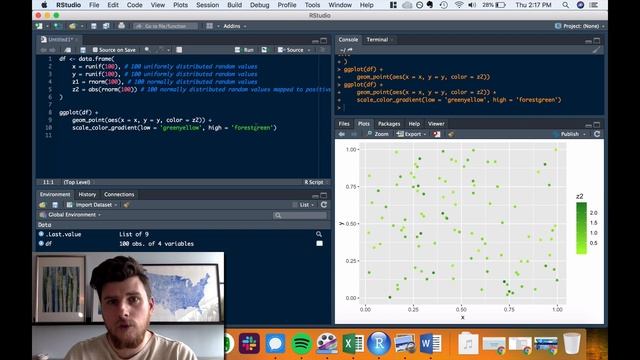
Task: Launch Word from the Dock
Action: (x=430, y=343)
